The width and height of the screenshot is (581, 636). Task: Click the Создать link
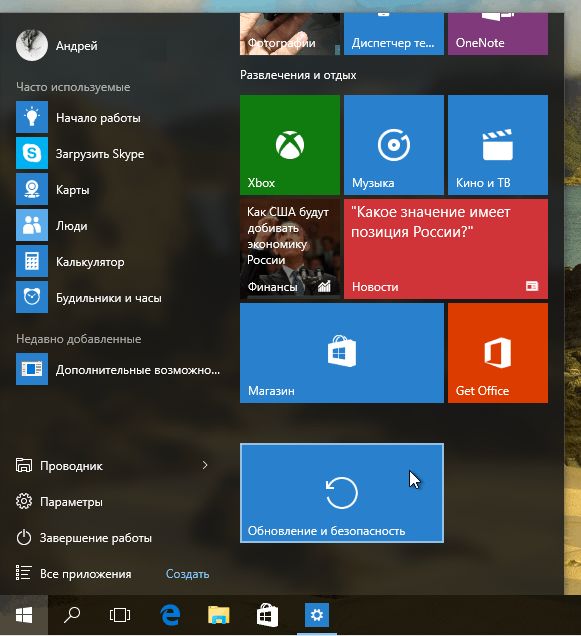click(187, 574)
